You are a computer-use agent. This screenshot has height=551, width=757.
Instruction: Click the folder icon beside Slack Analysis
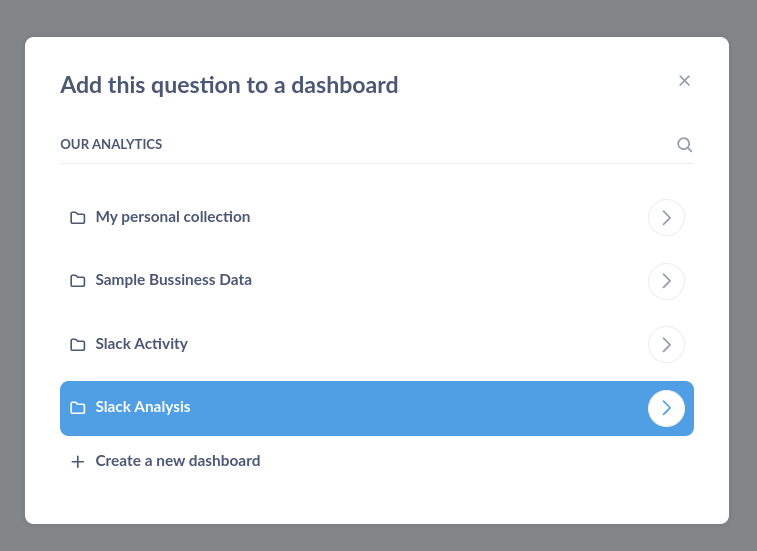[x=78, y=408]
